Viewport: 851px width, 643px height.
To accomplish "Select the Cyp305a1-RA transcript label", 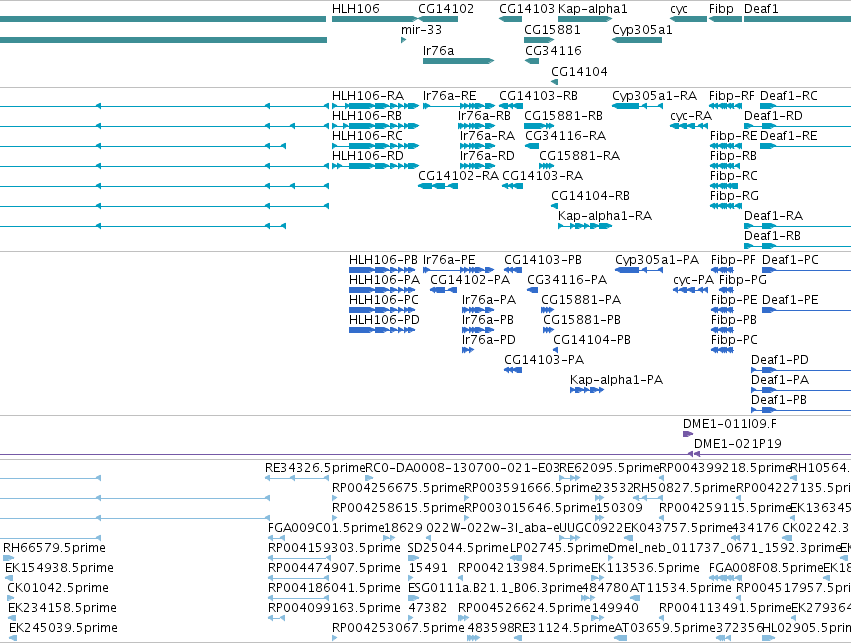I will point(655,96).
